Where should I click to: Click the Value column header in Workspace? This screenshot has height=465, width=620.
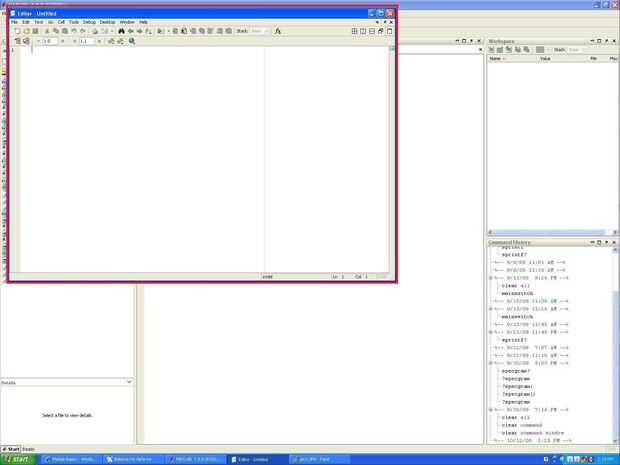click(x=563, y=59)
